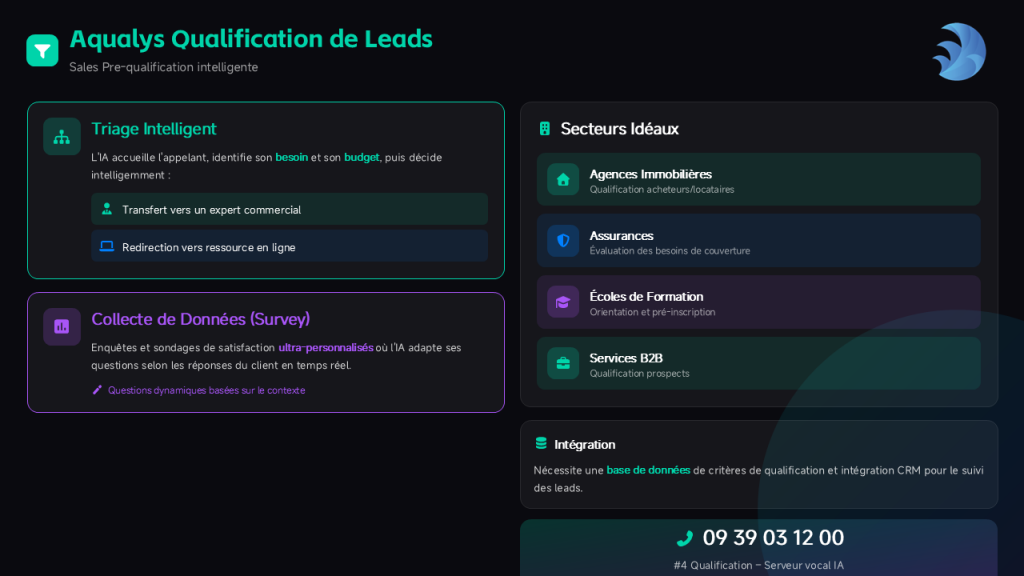Click the Triage Intelligent hierarchy icon
Image resolution: width=1024 pixels, height=576 pixels.
62,137
